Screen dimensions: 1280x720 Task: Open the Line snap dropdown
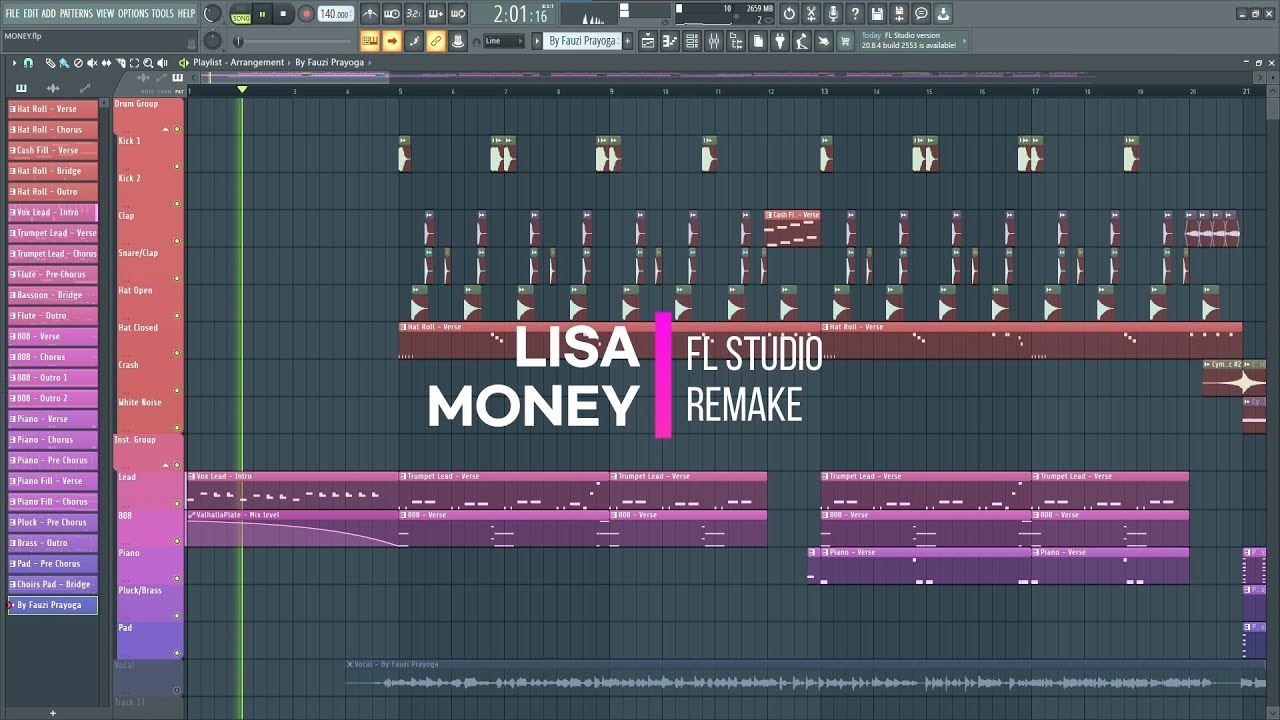tap(503, 41)
